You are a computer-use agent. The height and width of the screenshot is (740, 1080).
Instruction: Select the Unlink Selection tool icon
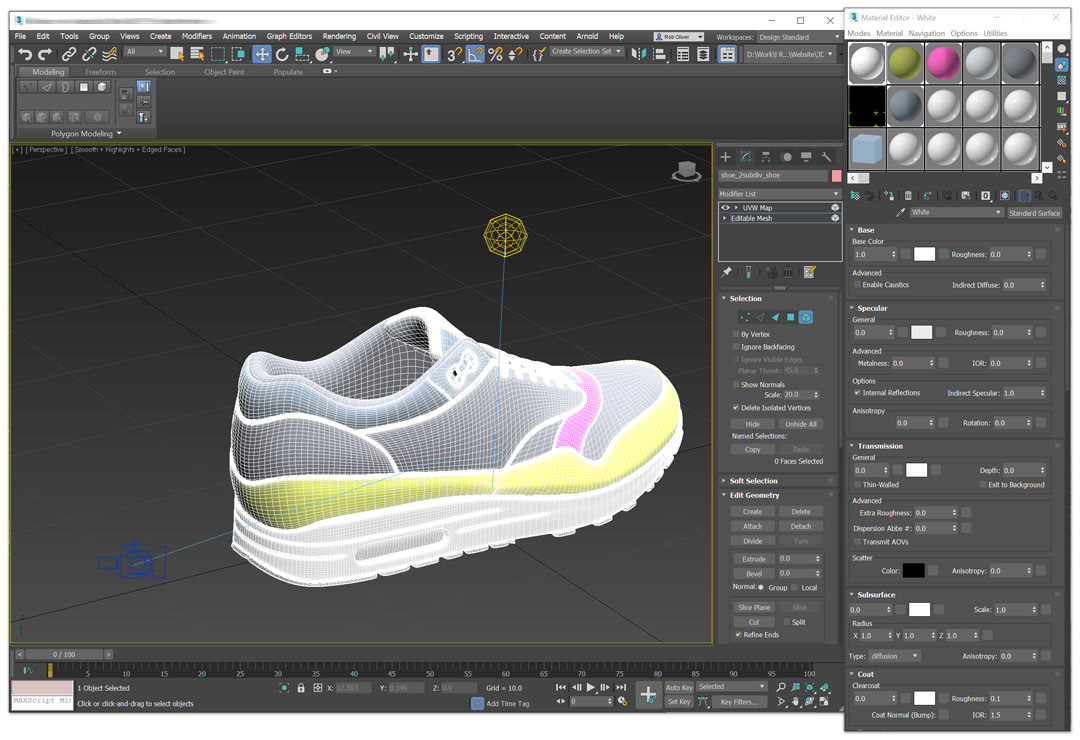pos(89,54)
